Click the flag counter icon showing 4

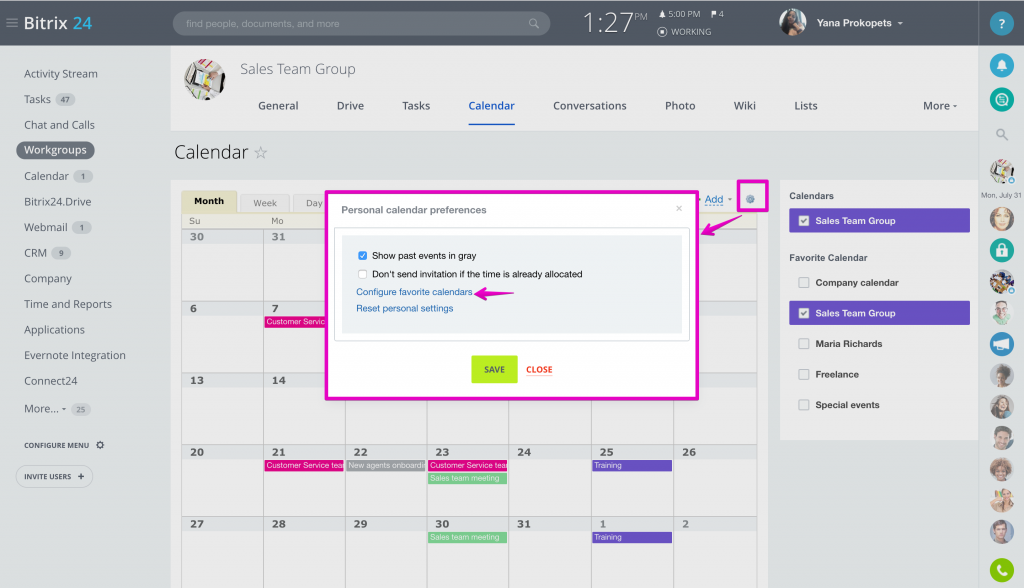pyautogui.click(x=717, y=14)
